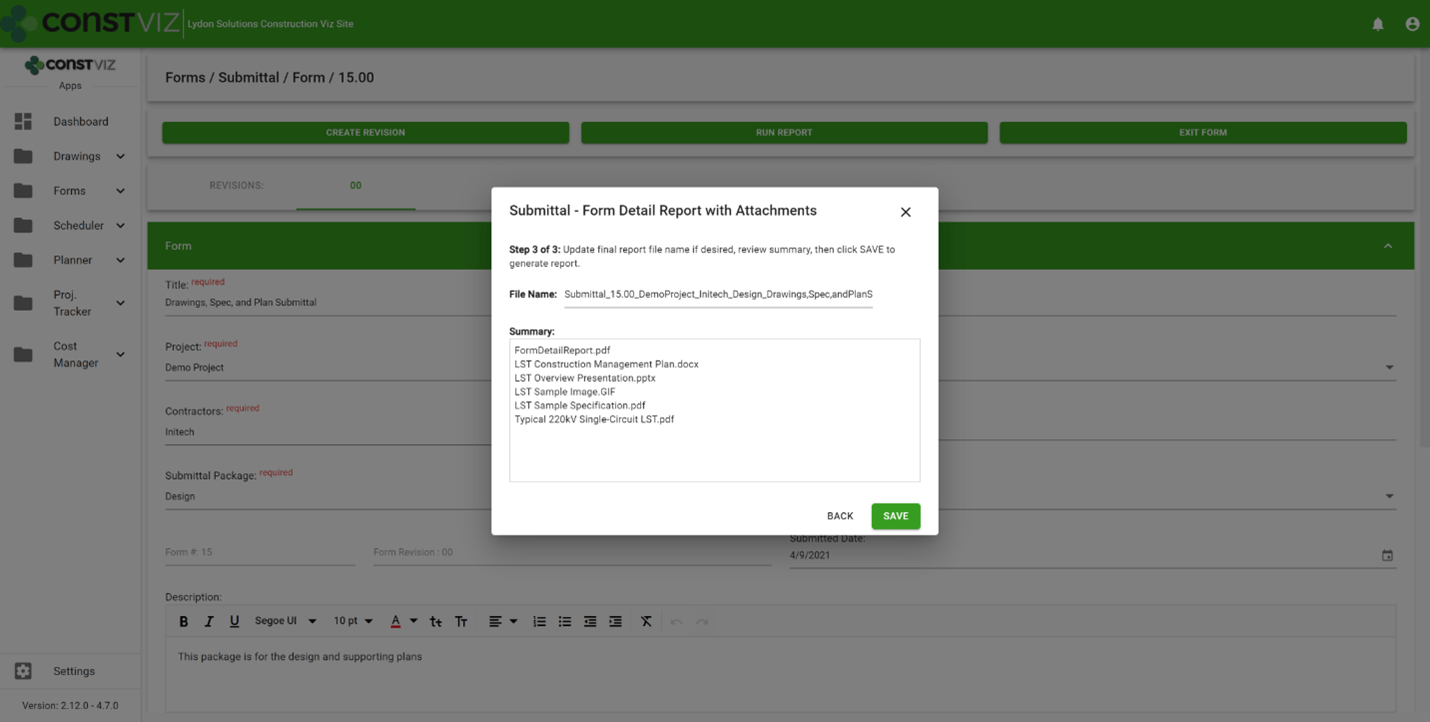Open the Segoe UI font dropdown
1430x722 pixels.
click(285, 622)
